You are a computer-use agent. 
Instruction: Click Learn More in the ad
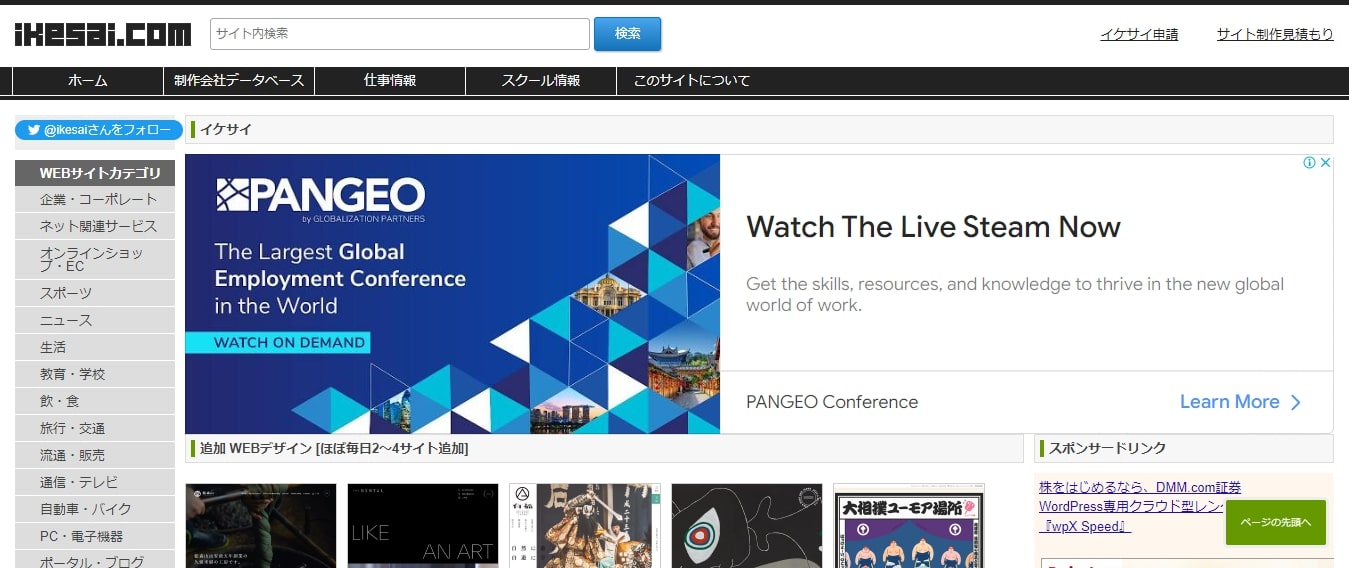(1229, 402)
